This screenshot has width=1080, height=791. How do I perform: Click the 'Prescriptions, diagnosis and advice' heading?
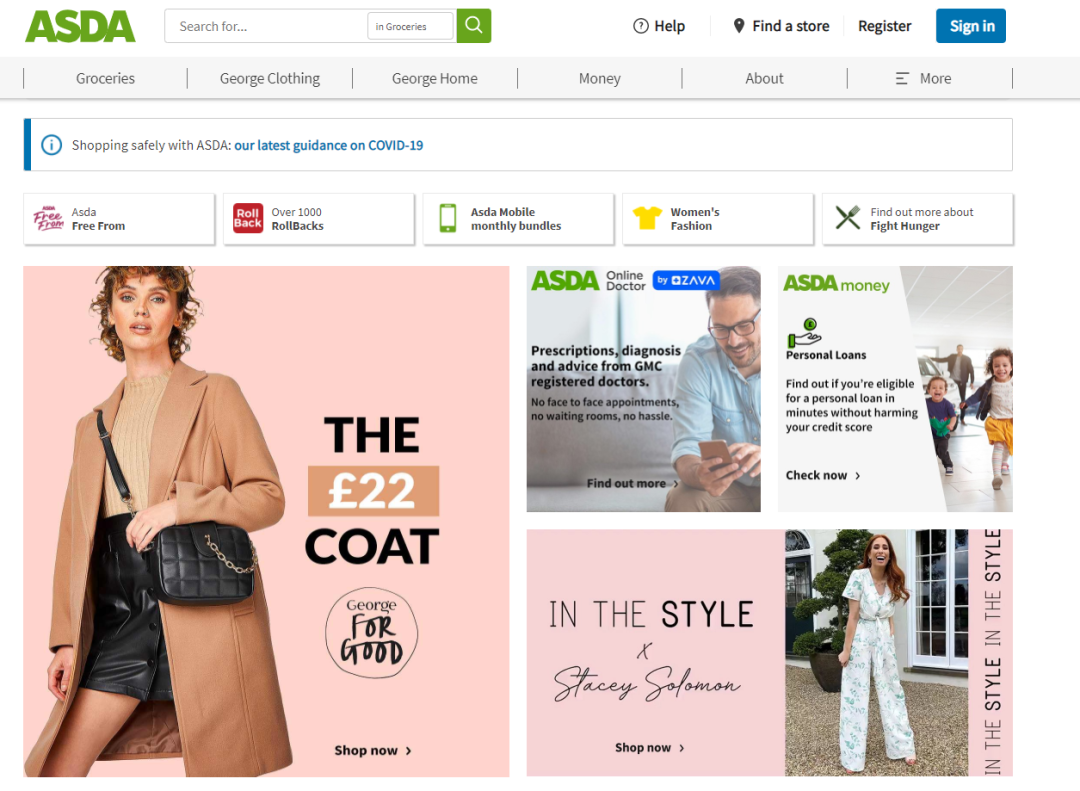coord(605,366)
